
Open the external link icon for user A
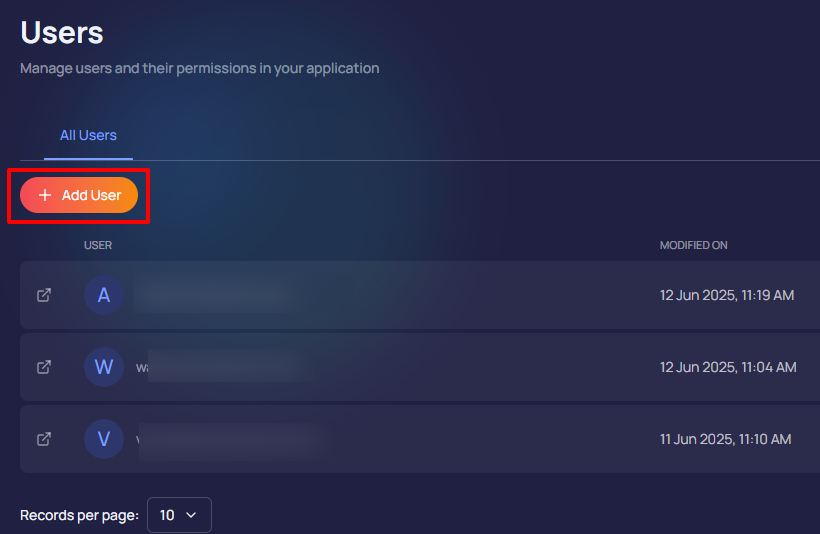(x=44, y=295)
